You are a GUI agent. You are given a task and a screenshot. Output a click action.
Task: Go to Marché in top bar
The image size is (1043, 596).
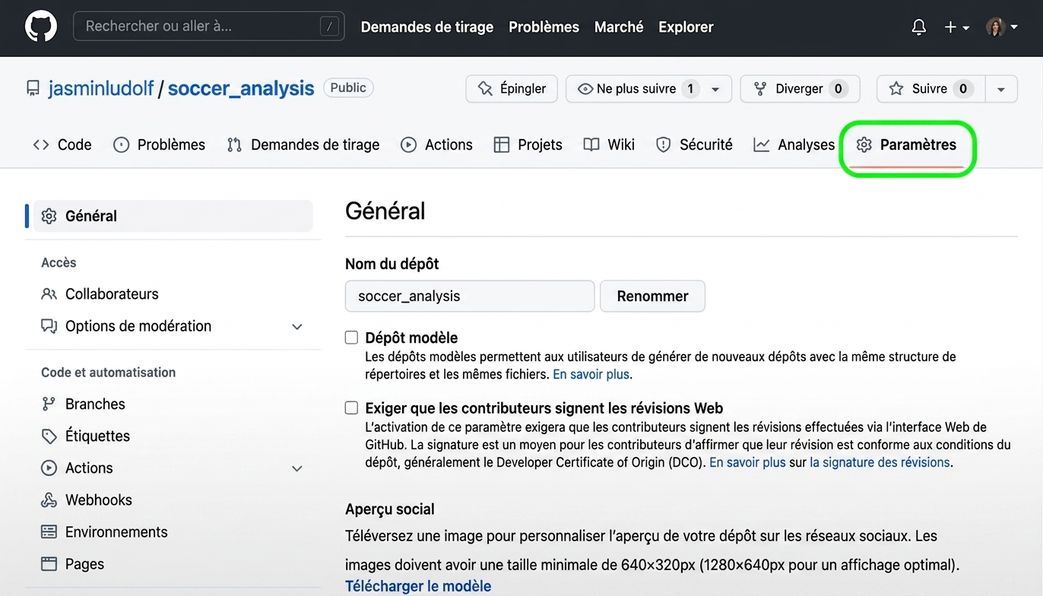[619, 27]
